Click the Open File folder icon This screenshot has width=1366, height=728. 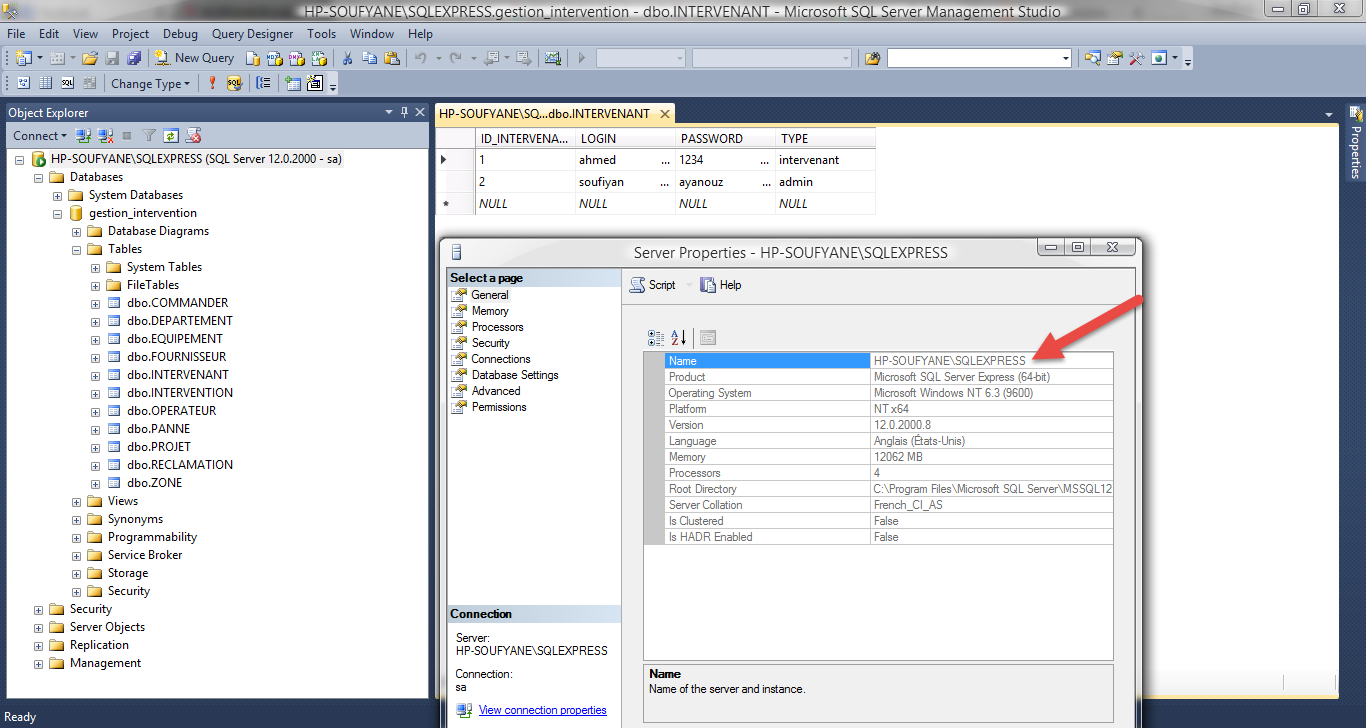coord(89,58)
